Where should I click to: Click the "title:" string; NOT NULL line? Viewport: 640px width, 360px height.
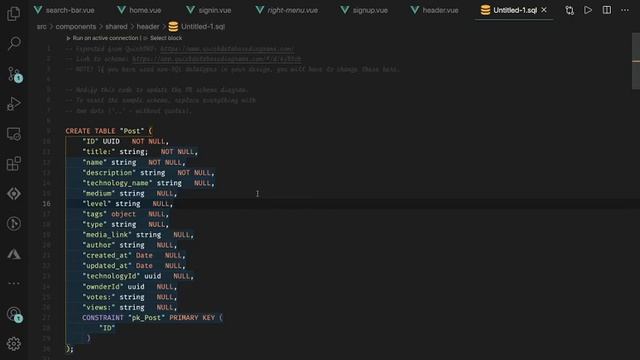point(140,152)
